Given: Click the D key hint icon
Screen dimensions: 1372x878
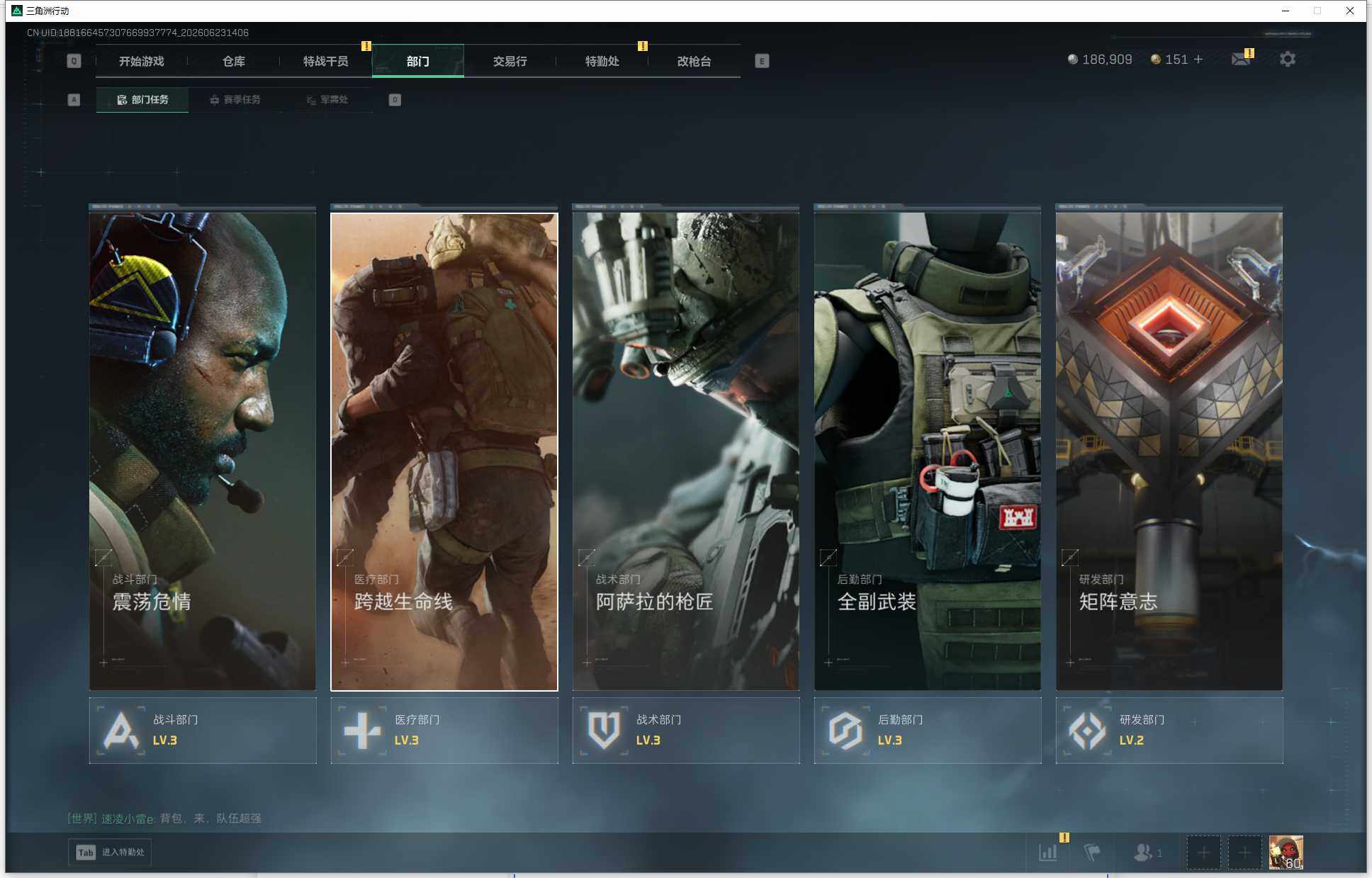Looking at the screenshot, I should (395, 100).
